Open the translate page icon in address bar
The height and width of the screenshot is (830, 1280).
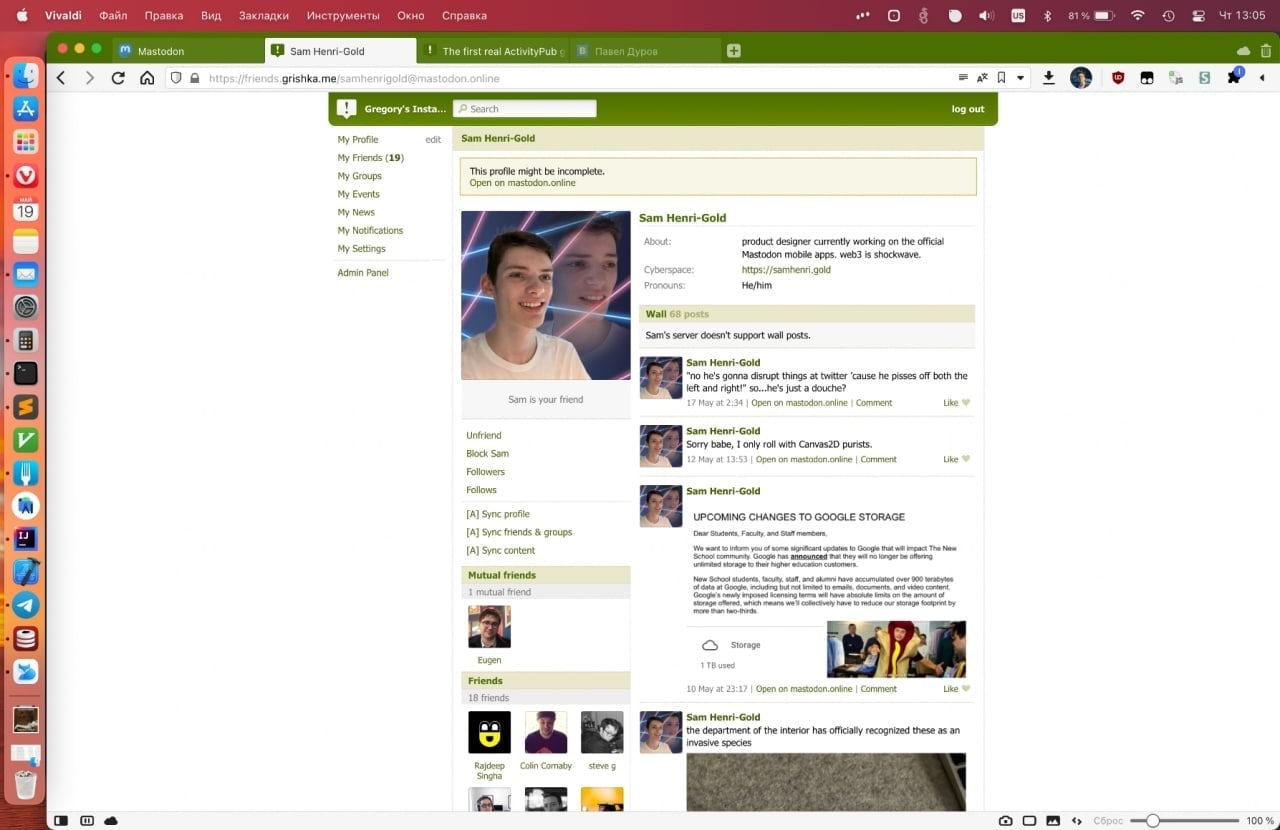pyautogui.click(x=982, y=78)
